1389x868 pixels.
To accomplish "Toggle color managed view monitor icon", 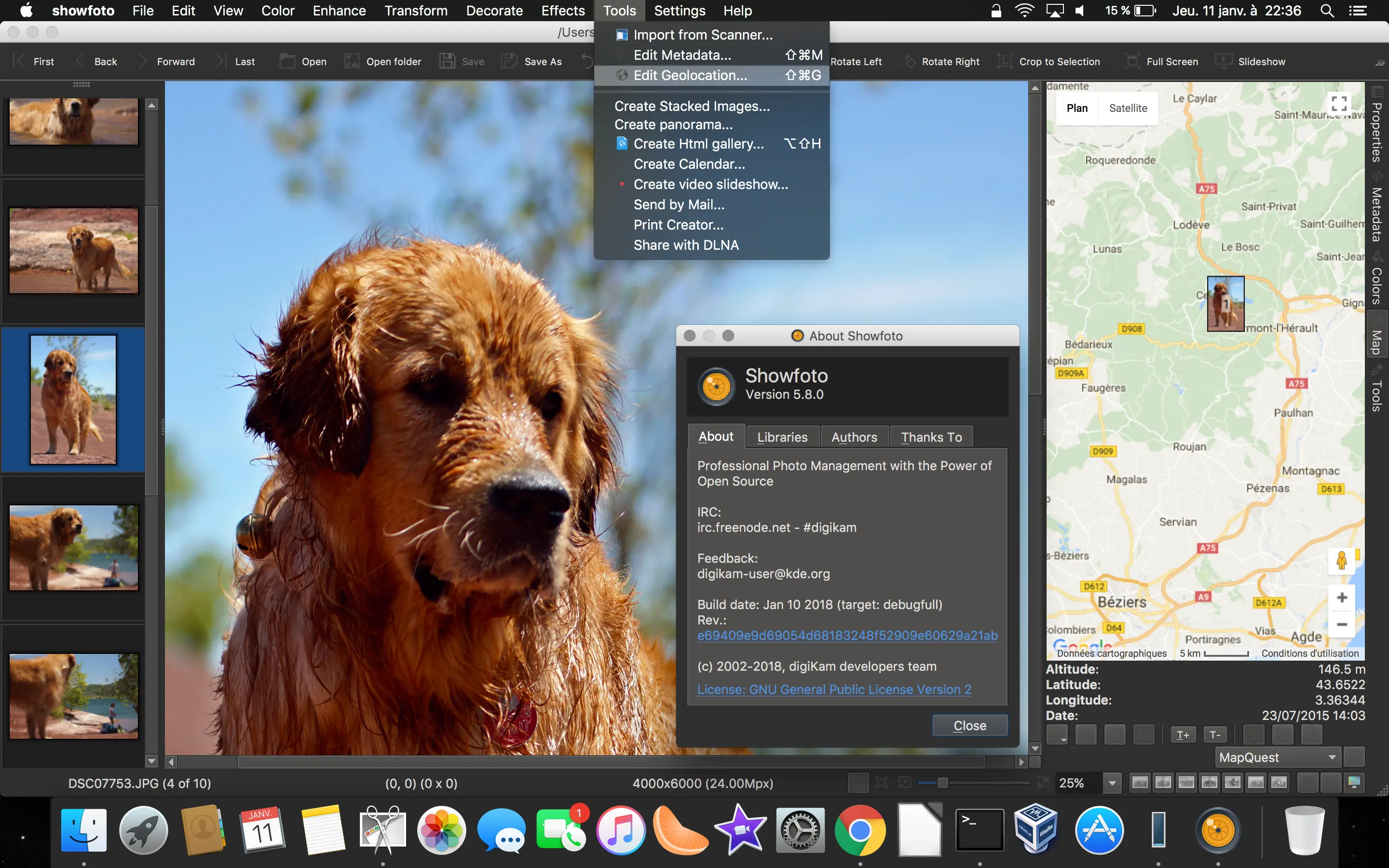I will [1354, 783].
